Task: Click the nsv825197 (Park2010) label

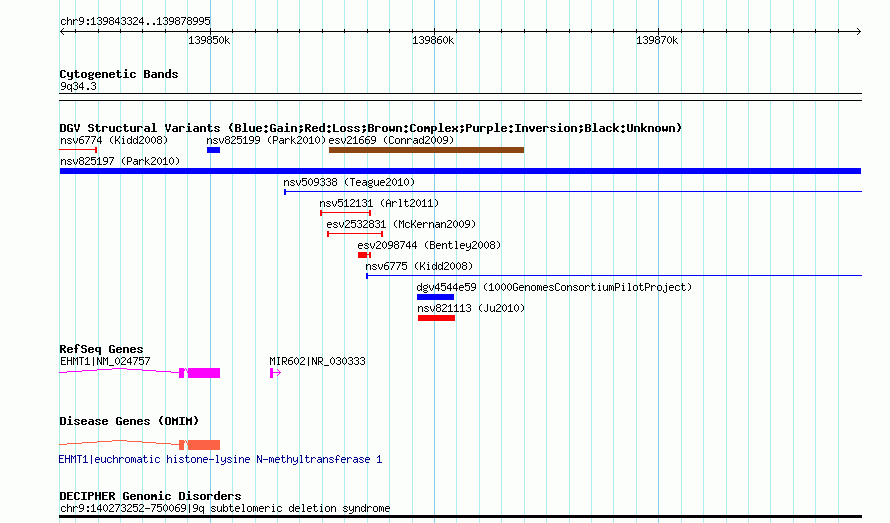Action: [x=120, y=161]
